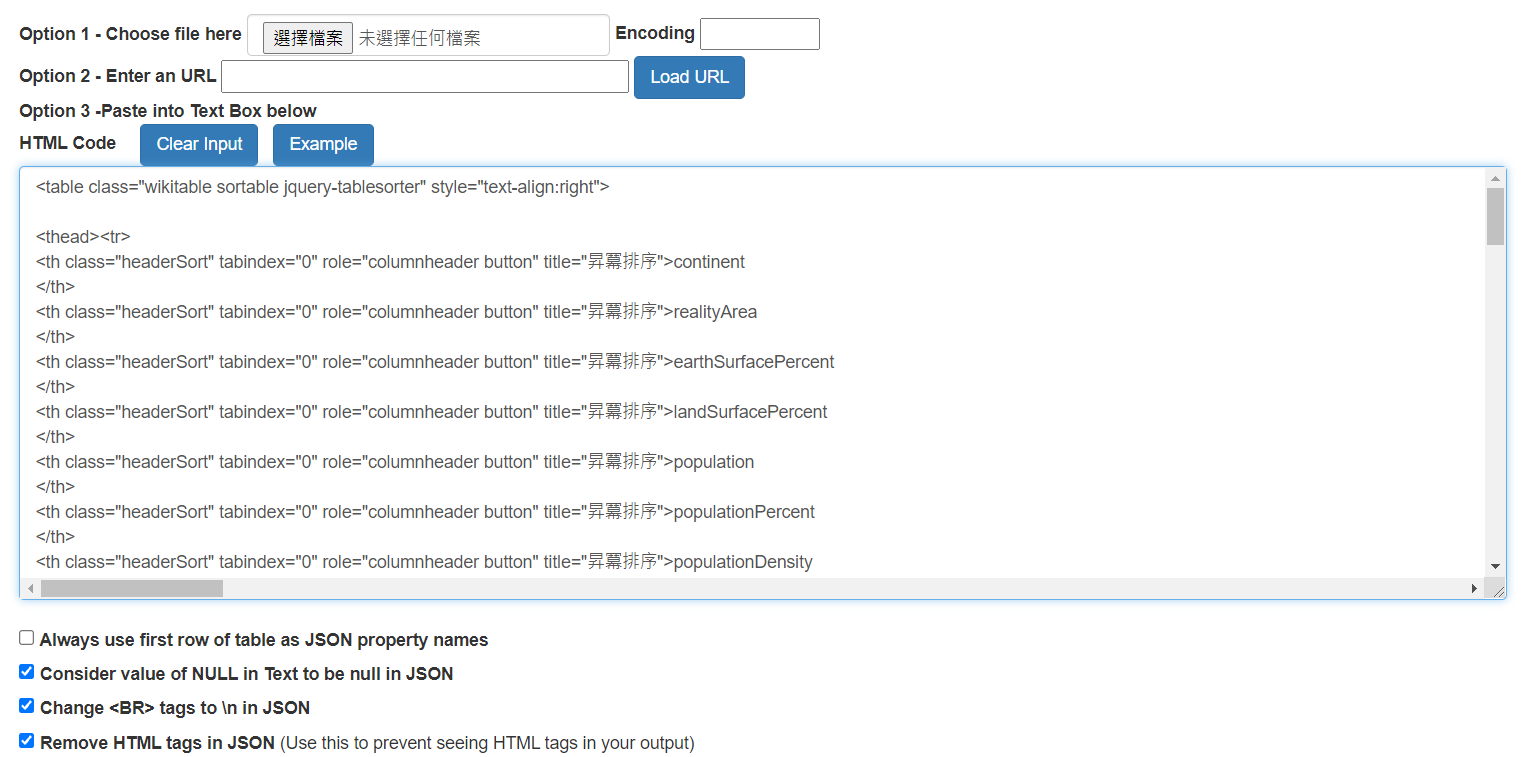Click the Enter an URL input box

pyautogui.click(x=424, y=77)
